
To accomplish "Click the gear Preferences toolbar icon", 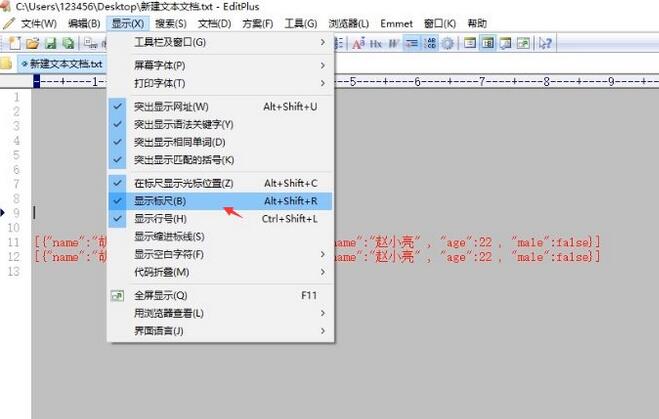I will point(448,43).
